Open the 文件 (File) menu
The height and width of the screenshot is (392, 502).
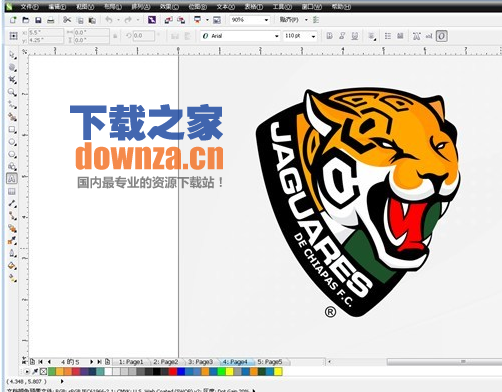(30, 6)
